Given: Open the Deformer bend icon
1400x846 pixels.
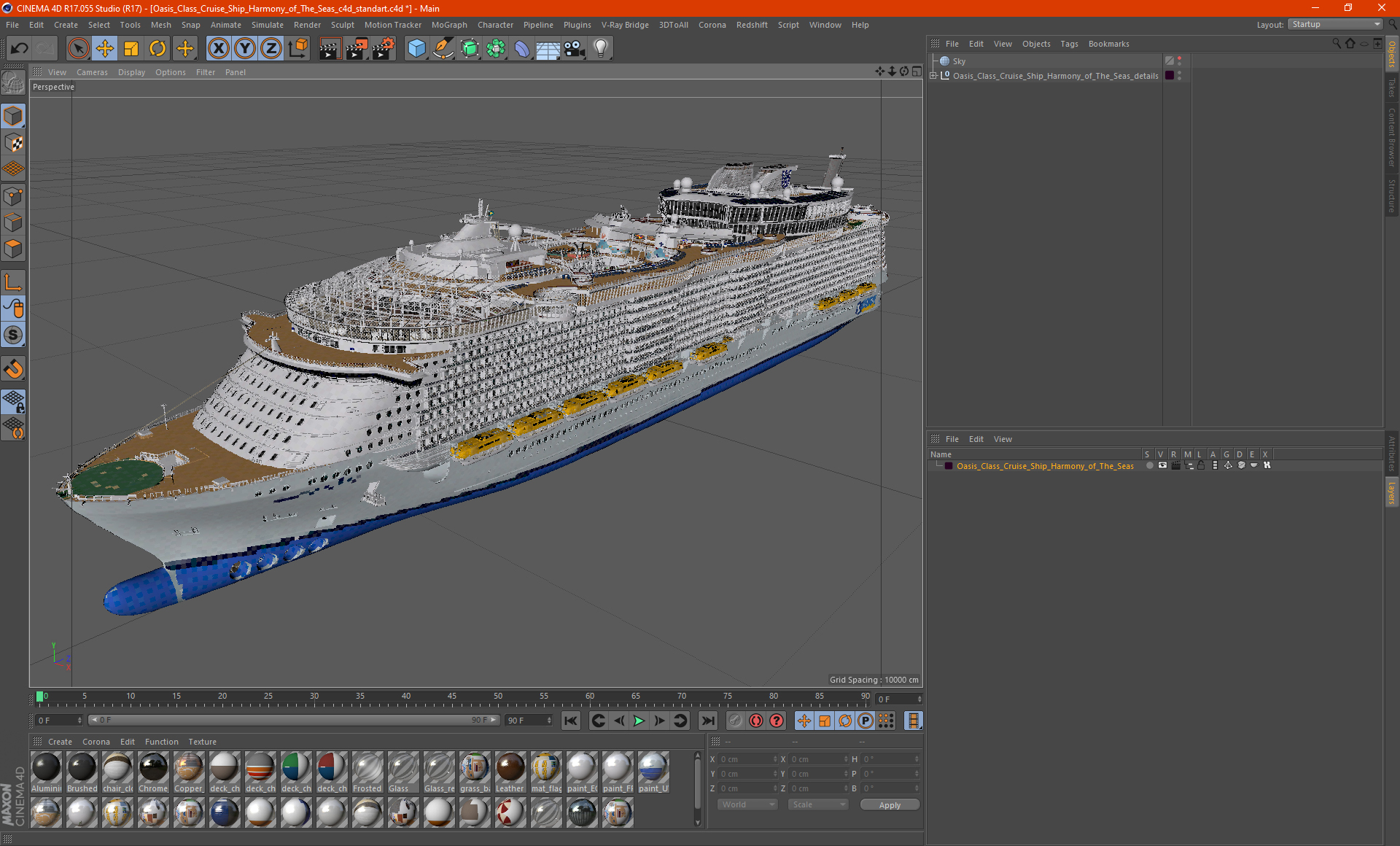Looking at the screenshot, I should [522, 49].
